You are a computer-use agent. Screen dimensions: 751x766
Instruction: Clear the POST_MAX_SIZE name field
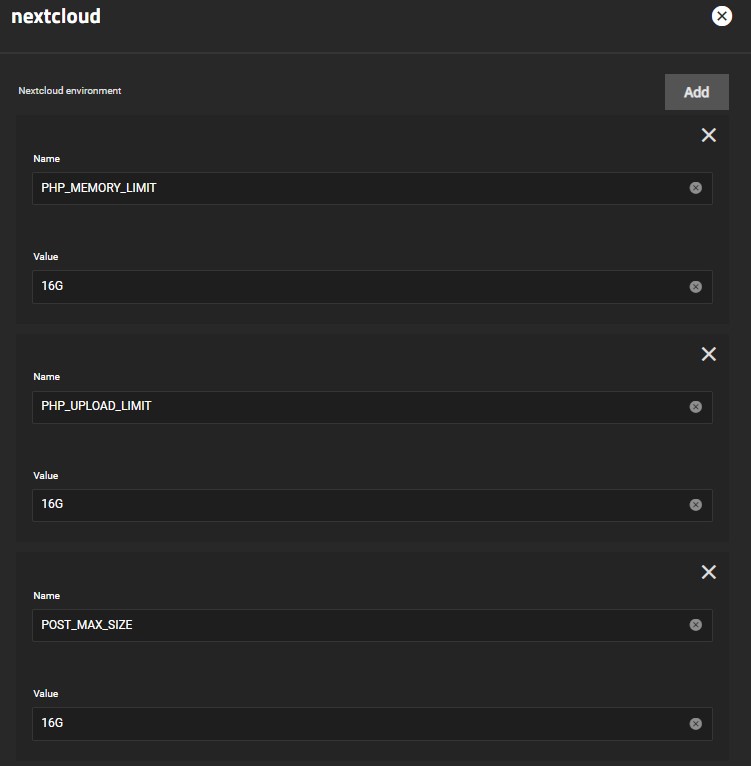(x=695, y=625)
